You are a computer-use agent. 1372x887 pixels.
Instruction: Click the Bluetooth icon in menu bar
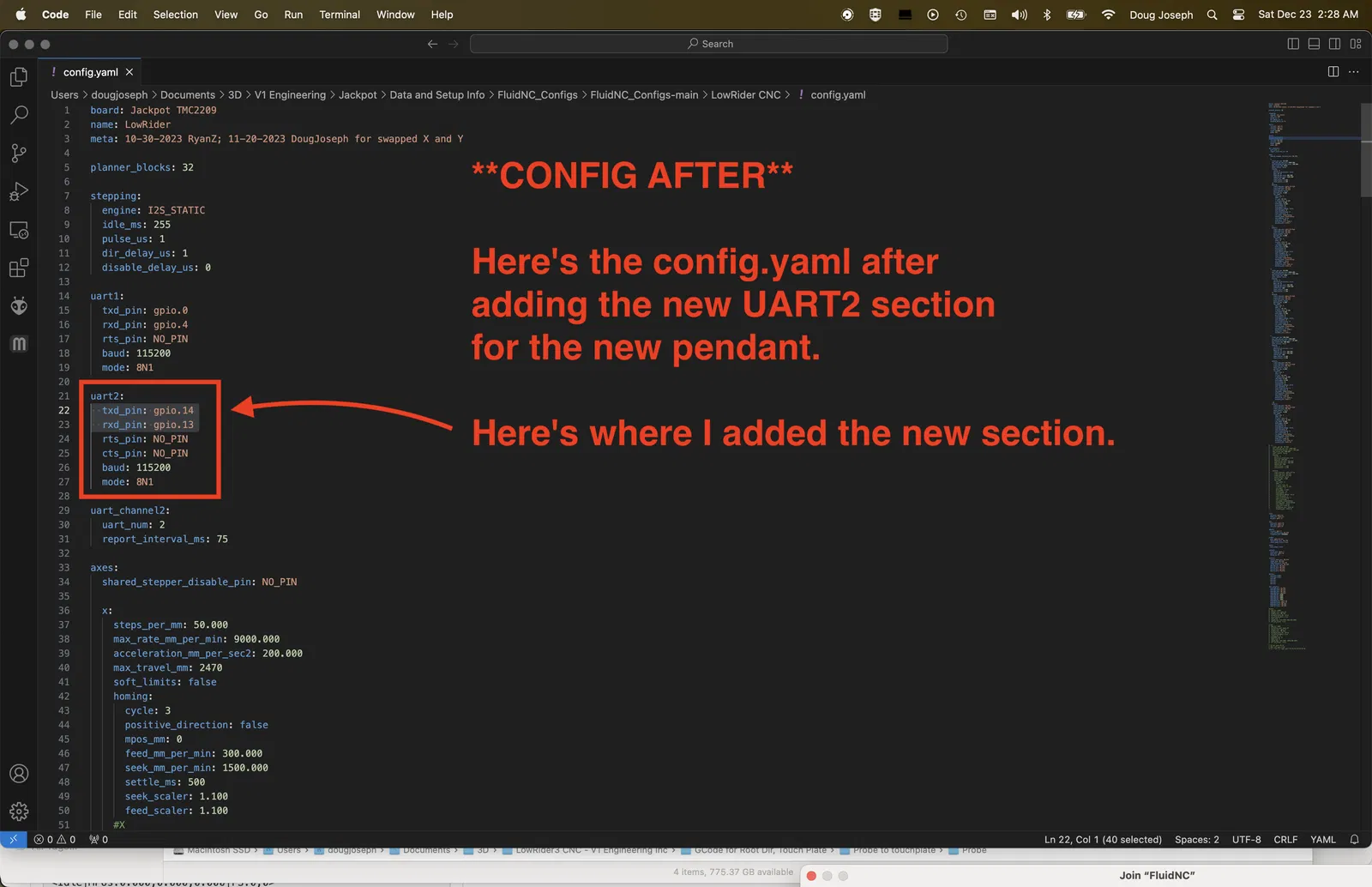tap(1047, 15)
